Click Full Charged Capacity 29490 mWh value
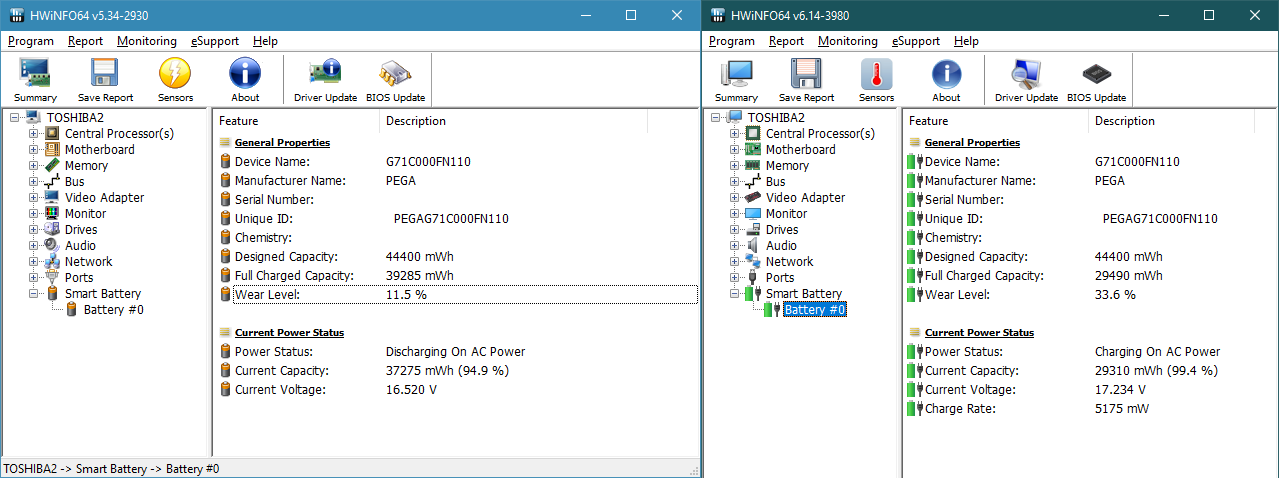Screen dimensions: 1279x478 [x=1129, y=276]
